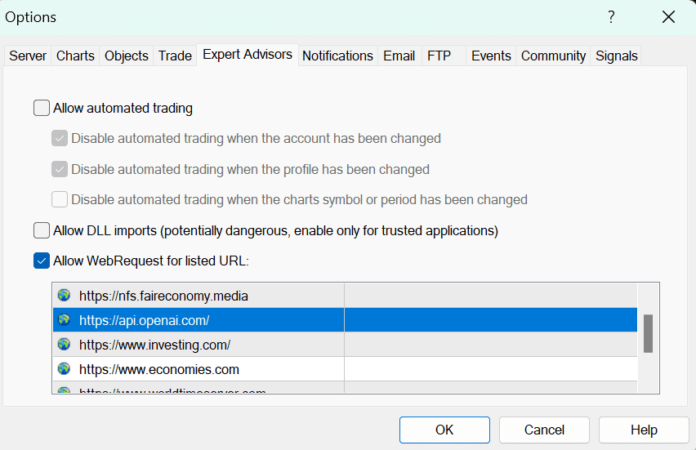
Task: Click the Cancel button
Action: (544, 430)
